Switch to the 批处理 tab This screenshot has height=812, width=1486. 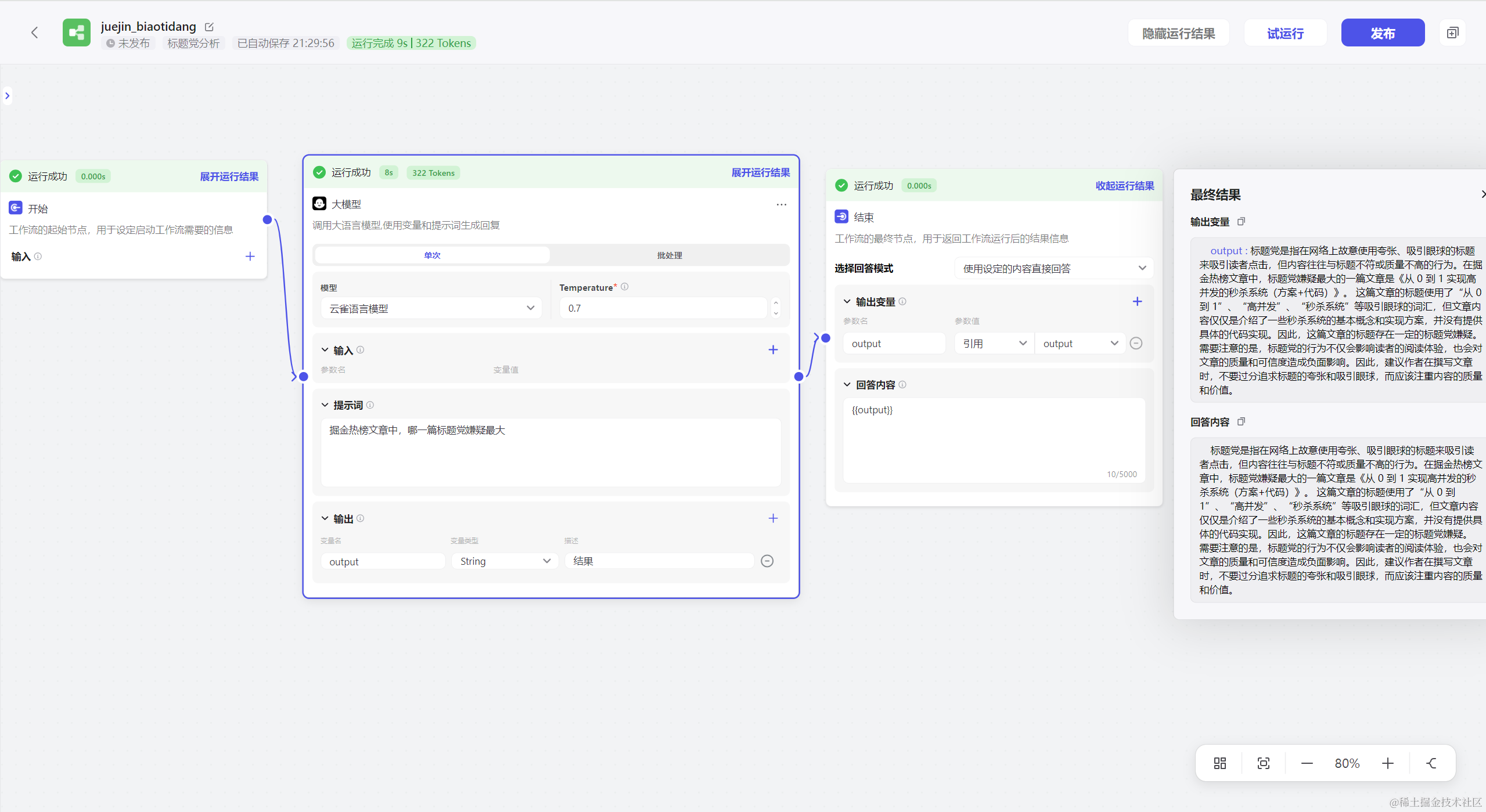pyautogui.click(x=669, y=255)
